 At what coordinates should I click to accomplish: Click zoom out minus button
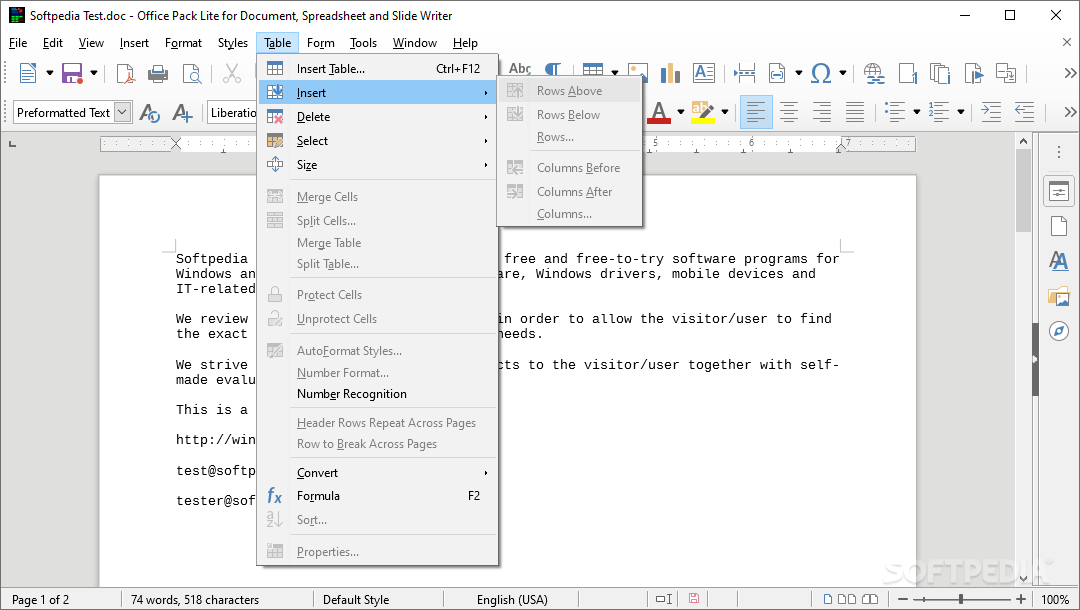903,600
